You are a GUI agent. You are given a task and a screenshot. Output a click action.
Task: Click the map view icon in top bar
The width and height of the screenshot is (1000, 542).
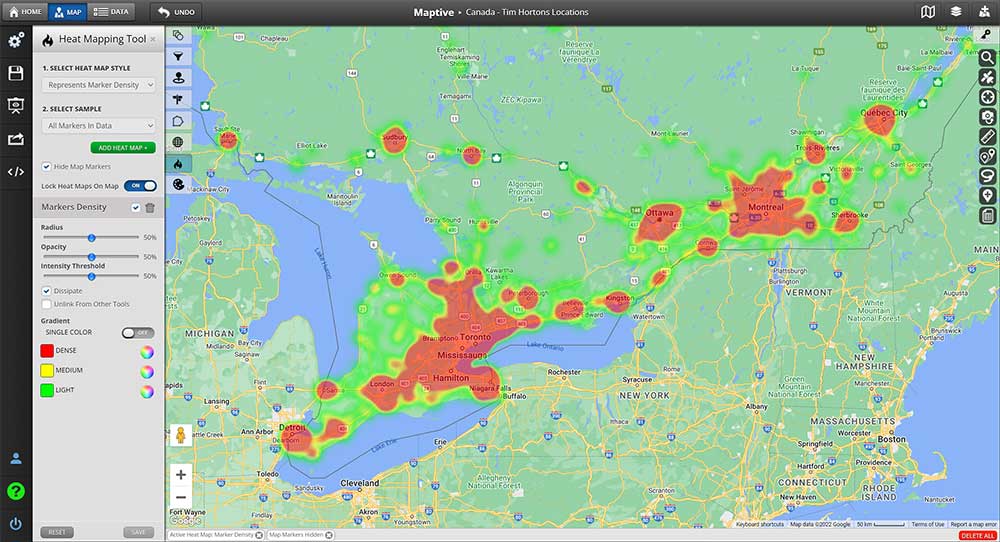928,11
